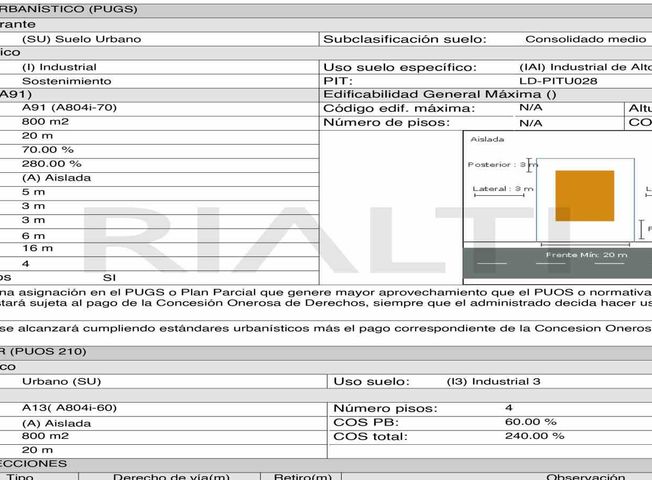Select the 'PIT:' label

[338, 81]
